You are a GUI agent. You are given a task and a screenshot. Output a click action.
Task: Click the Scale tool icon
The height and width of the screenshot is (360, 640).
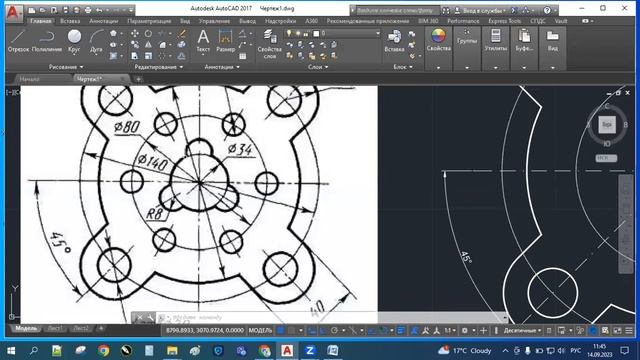(148, 56)
